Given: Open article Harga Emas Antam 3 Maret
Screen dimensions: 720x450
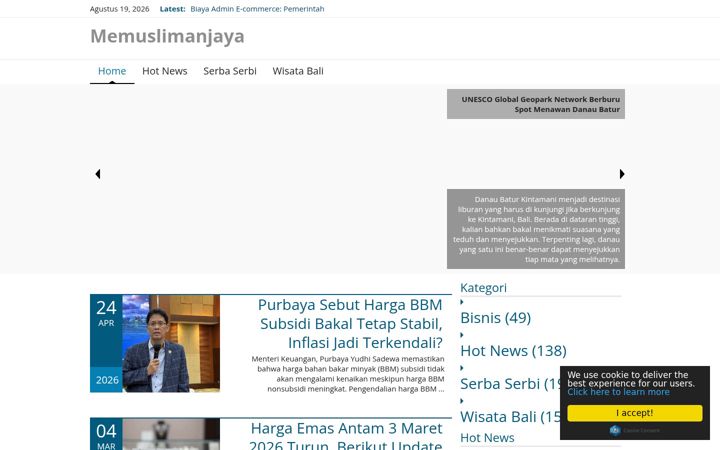Looking at the screenshot, I should pyautogui.click(x=346, y=435).
